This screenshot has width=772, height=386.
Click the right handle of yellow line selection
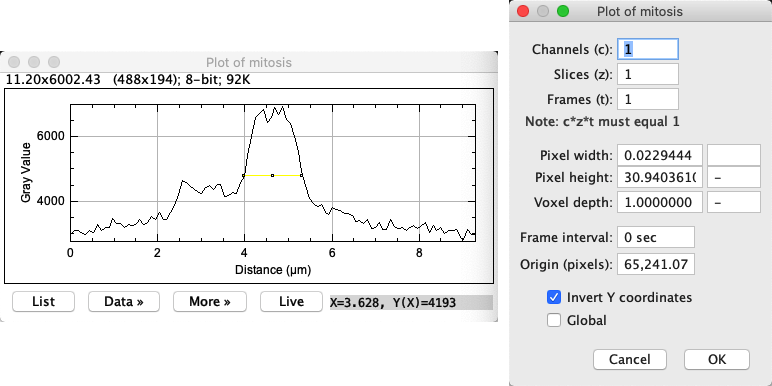[x=301, y=175]
